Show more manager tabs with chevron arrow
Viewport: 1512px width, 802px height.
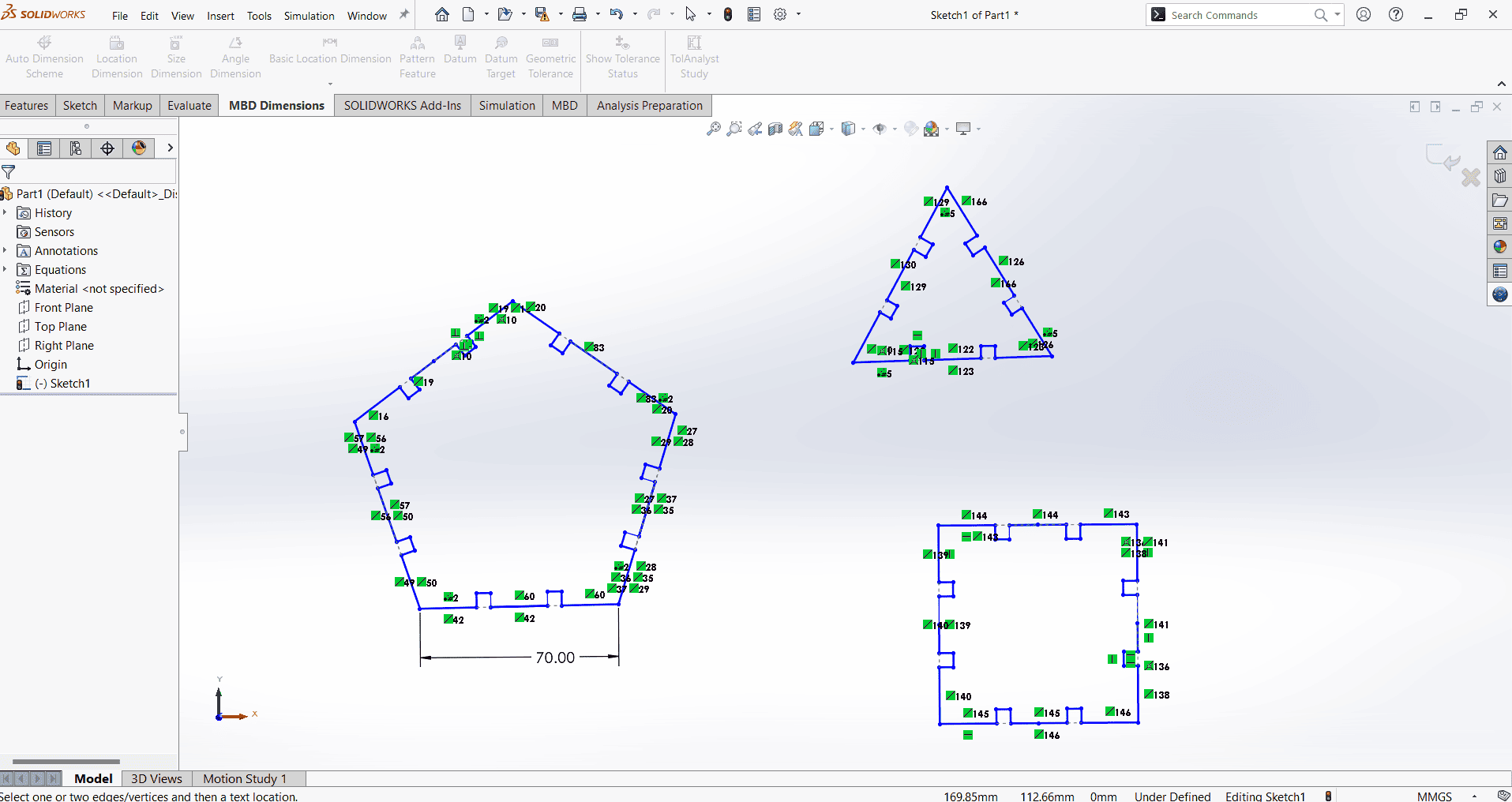[169, 148]
